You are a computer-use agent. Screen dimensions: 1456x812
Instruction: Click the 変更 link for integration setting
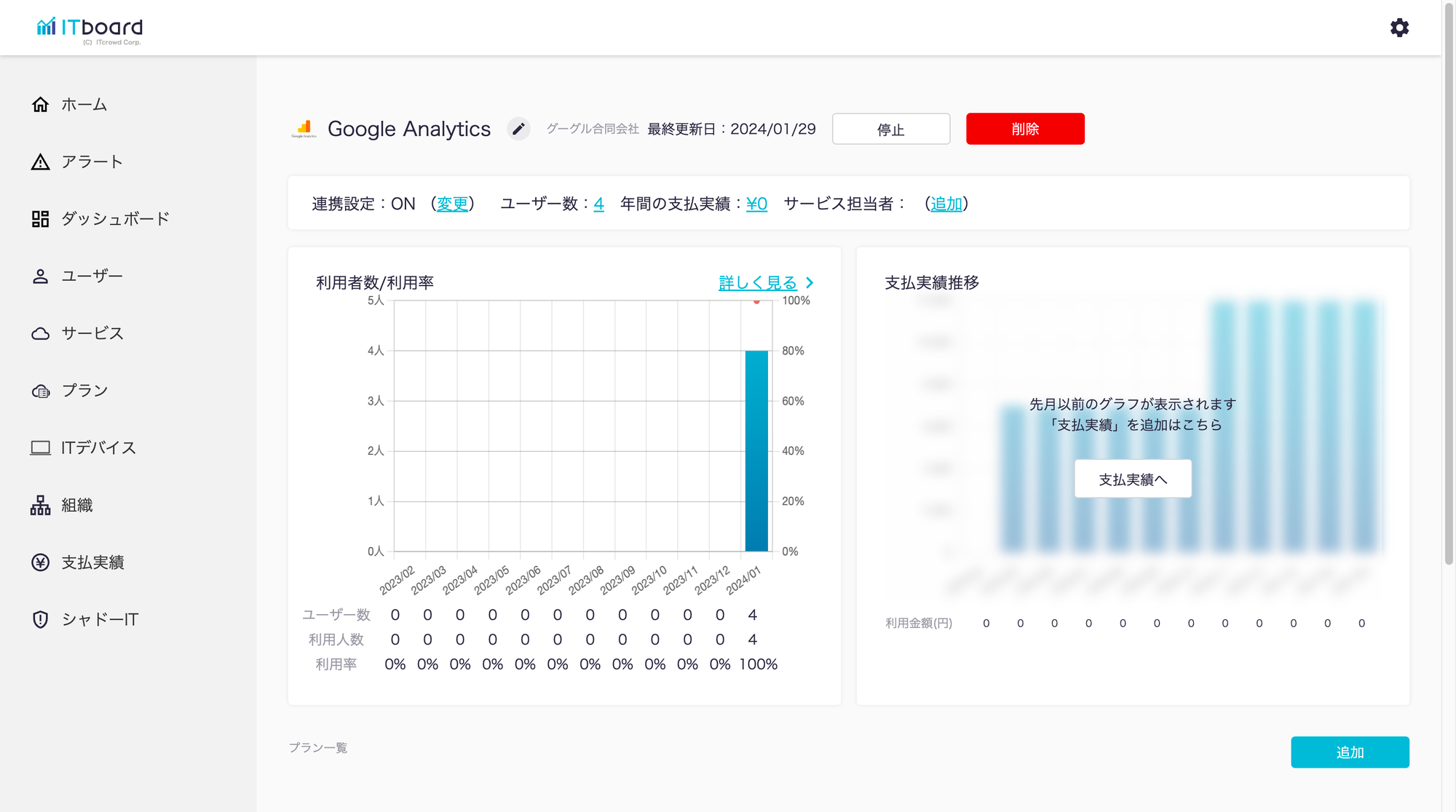(x=452, y=204)
